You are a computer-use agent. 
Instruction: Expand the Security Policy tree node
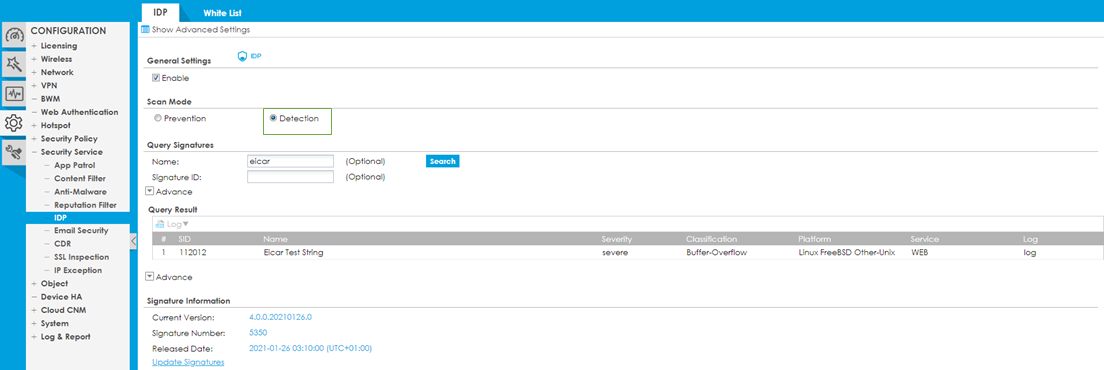pos(34,139)
